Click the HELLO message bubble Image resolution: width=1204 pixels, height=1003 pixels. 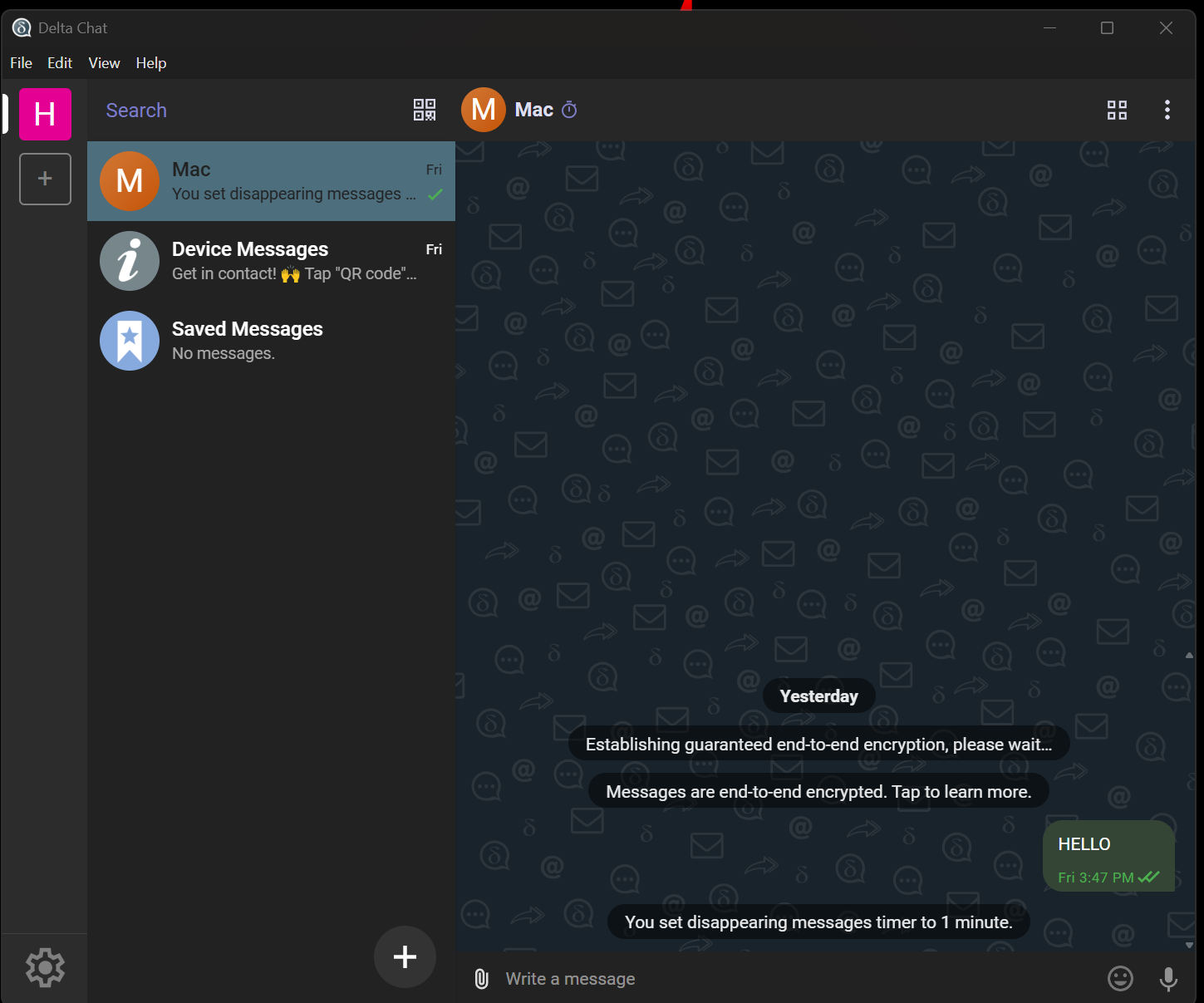click(1108, 856)
